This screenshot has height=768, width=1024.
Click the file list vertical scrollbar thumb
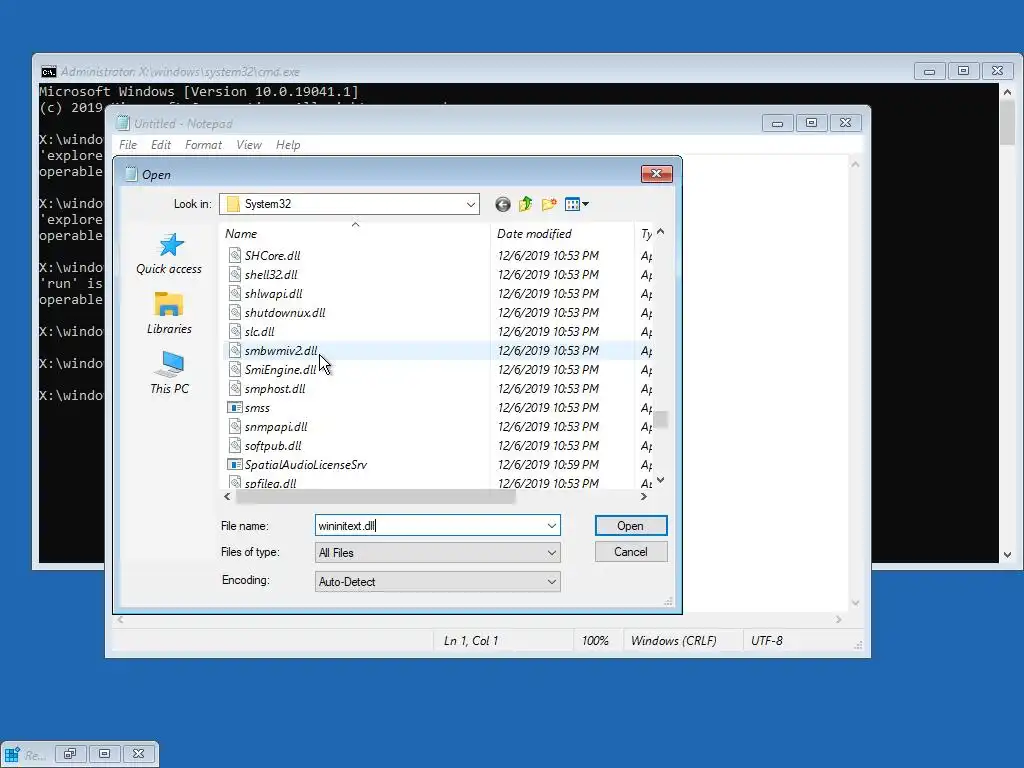coord(661,419)
